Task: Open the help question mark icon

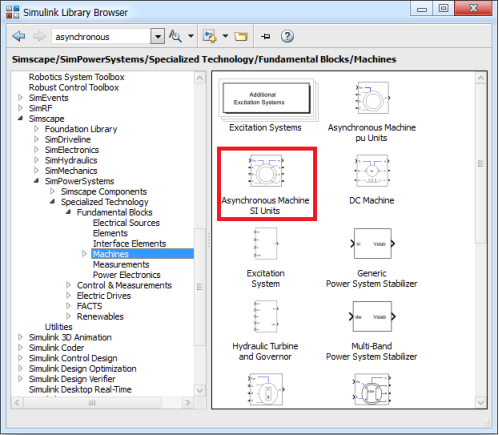Action: (x=287, y=36)
